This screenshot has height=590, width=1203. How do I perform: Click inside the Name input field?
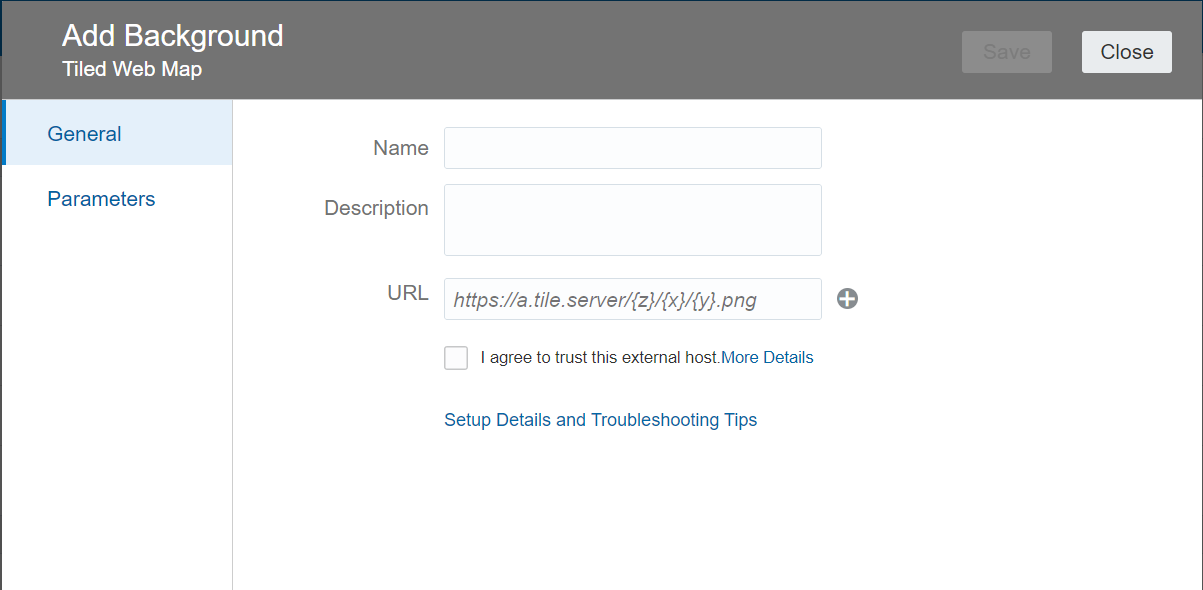[x=632, y=147]
